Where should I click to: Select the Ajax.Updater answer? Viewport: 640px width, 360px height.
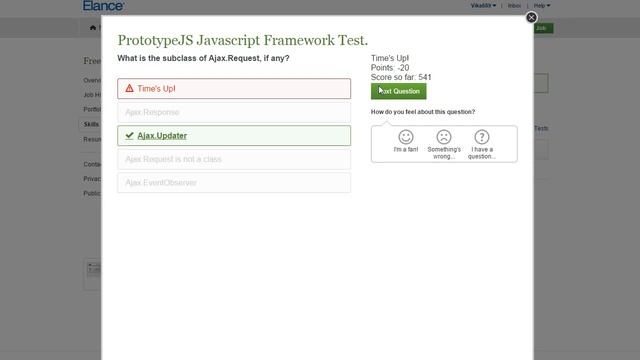coord(234,136)
